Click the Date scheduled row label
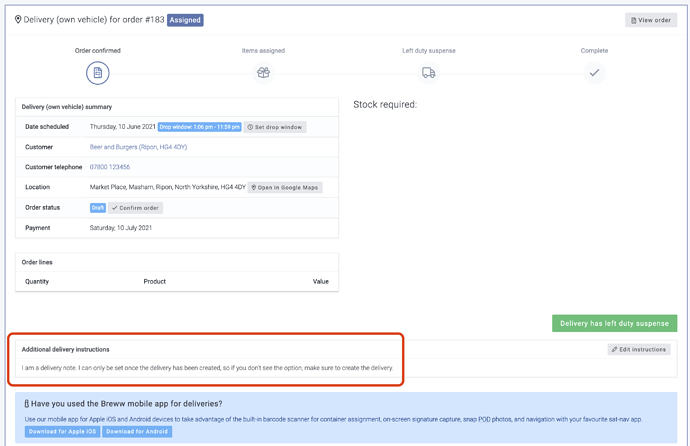This screenshot has height=446, width=690. (x=47, y=127)
